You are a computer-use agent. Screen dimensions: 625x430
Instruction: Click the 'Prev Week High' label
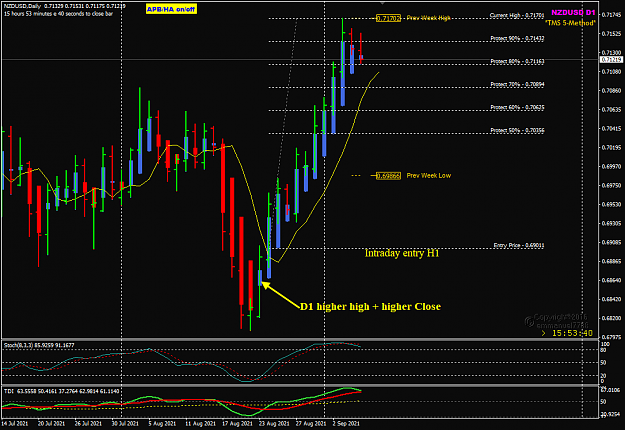428,18
